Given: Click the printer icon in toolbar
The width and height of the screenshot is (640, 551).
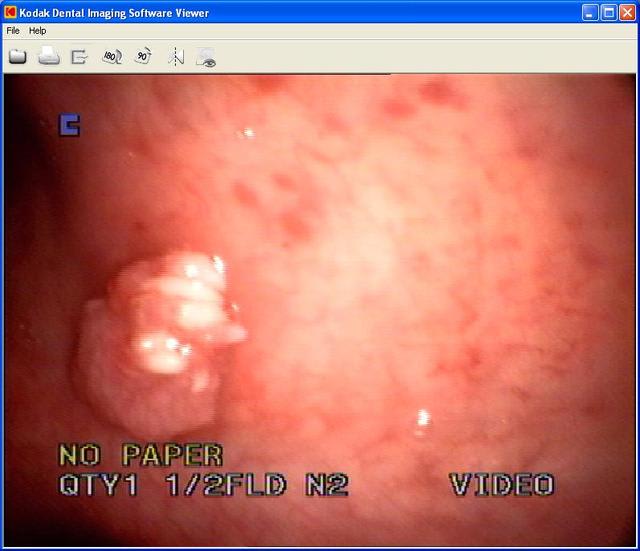Looking at the screenshot, I should (x=49, y=57).
